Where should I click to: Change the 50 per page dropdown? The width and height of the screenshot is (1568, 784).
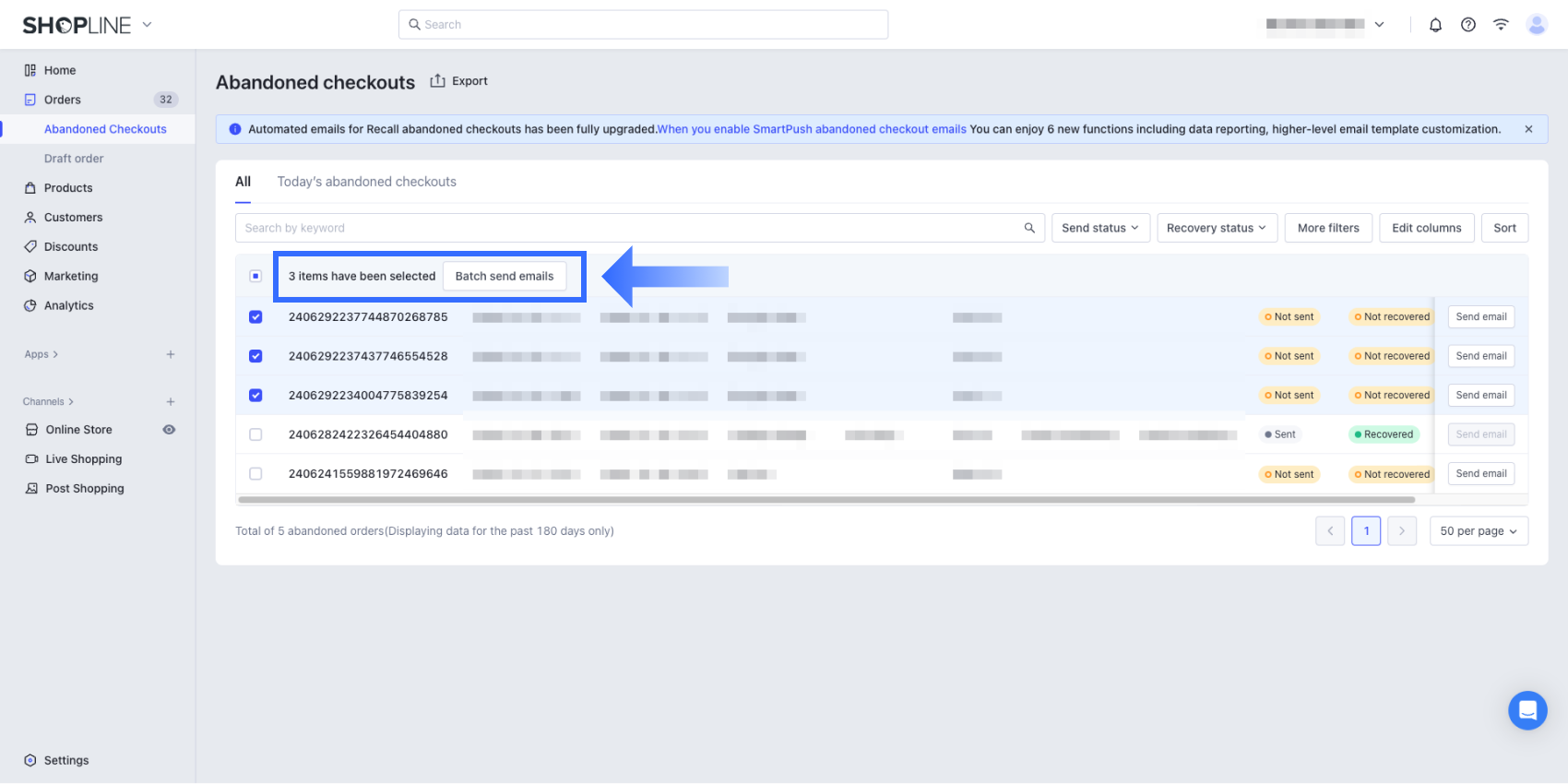pyautogui.click(x=1478, y=531)
